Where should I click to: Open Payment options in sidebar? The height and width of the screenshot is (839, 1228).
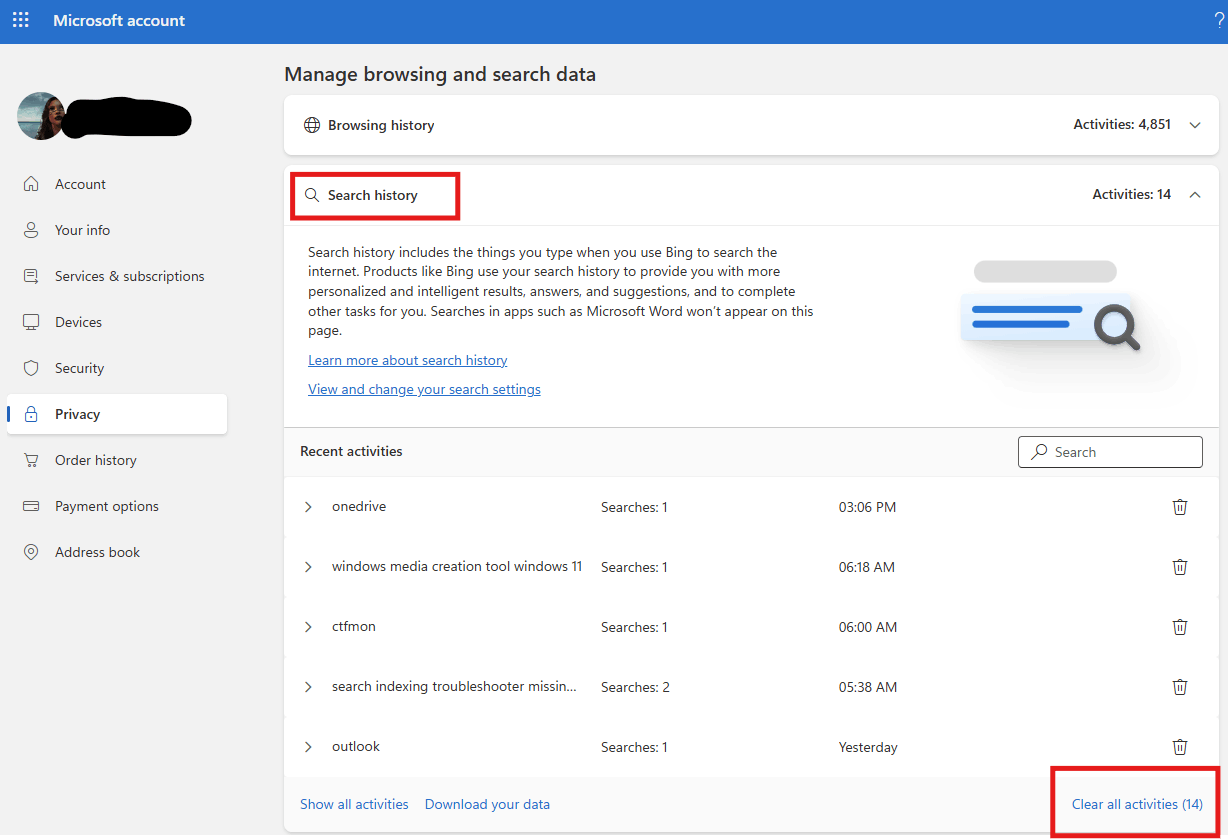tap(117, 506)
